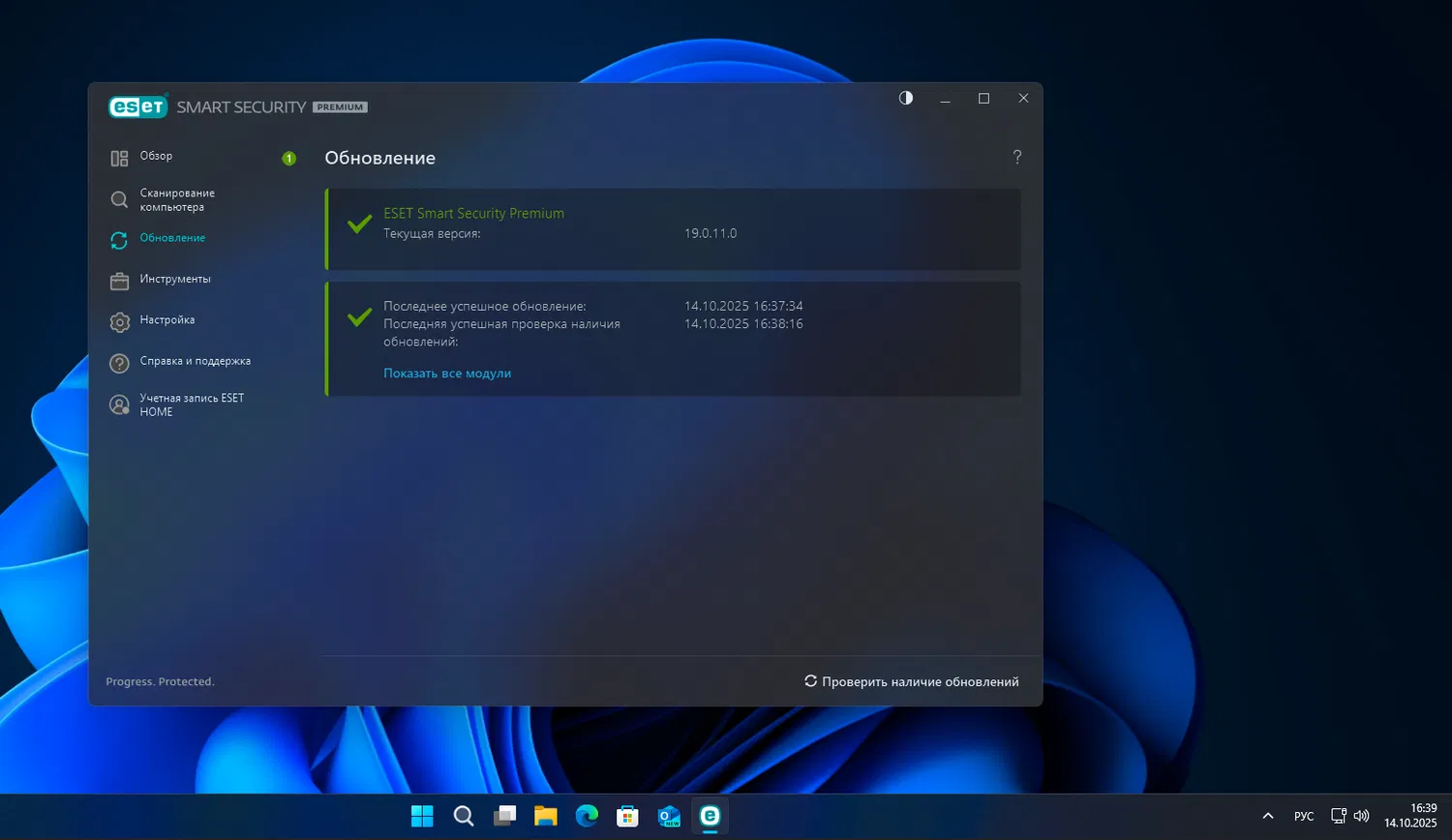The width and height of the screenshot is (1452, 840).
Task: Click the green notification badge on Обзор
Action: coord(288,159)
